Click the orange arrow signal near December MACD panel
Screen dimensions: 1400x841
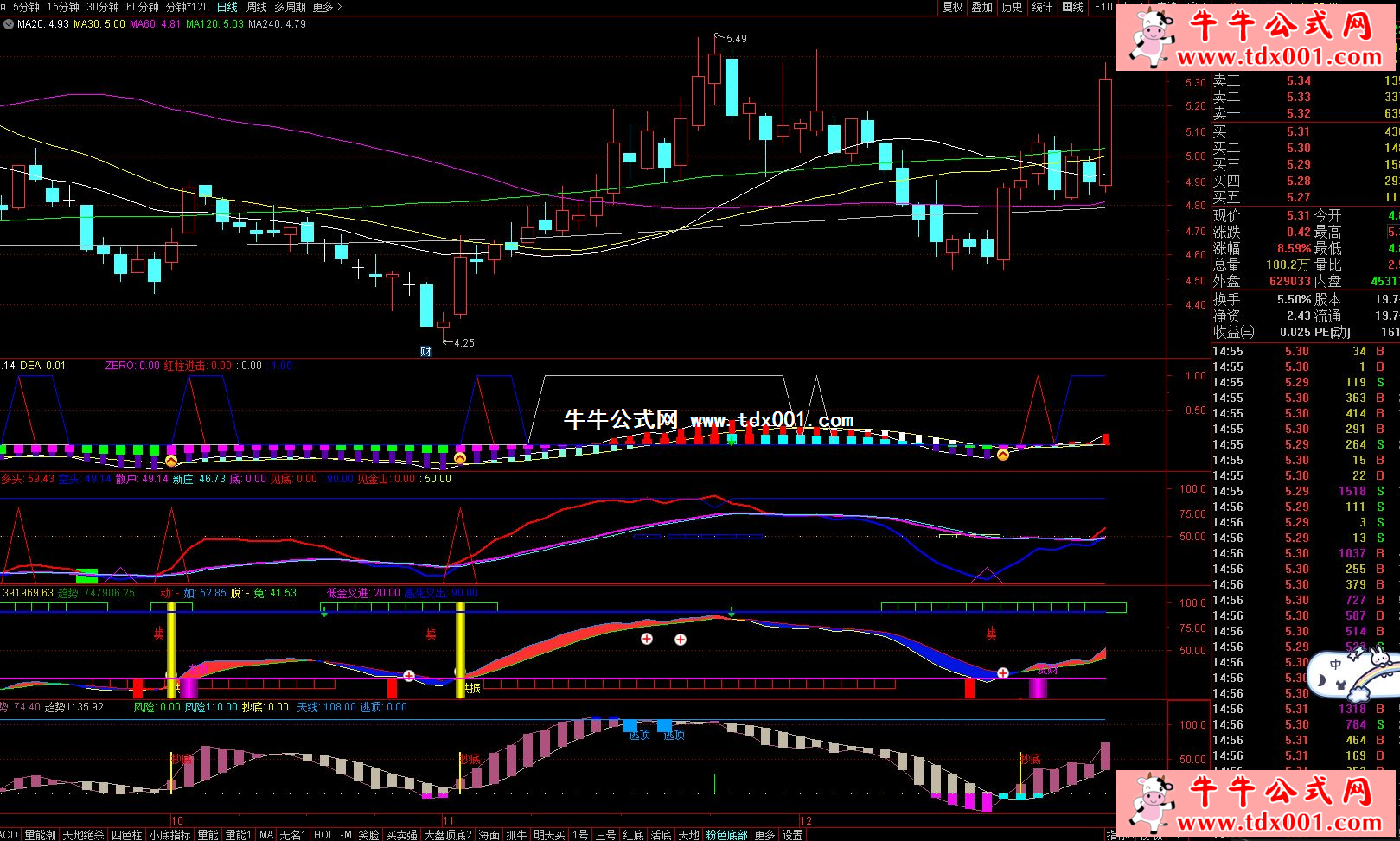[x=1002, y=455]
